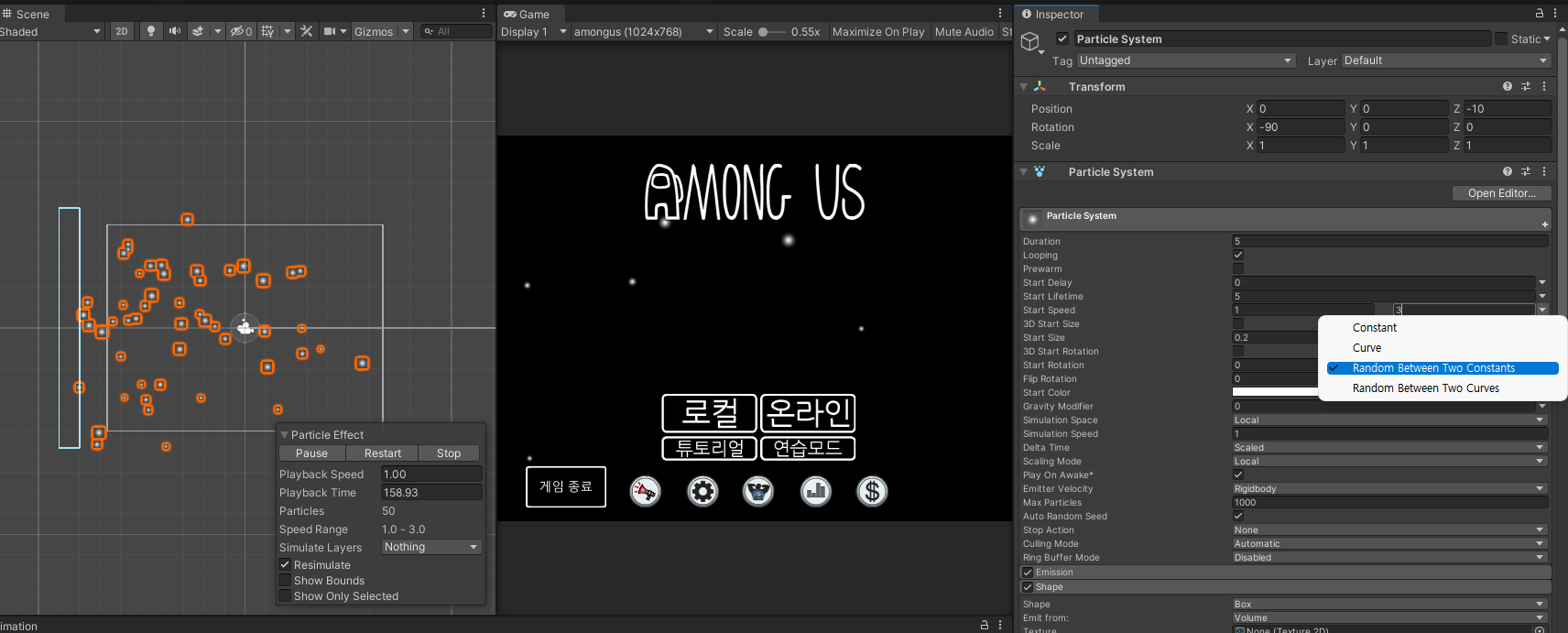
Task: Open component editor tools wrench icon
Action: (x=307, y=31)
